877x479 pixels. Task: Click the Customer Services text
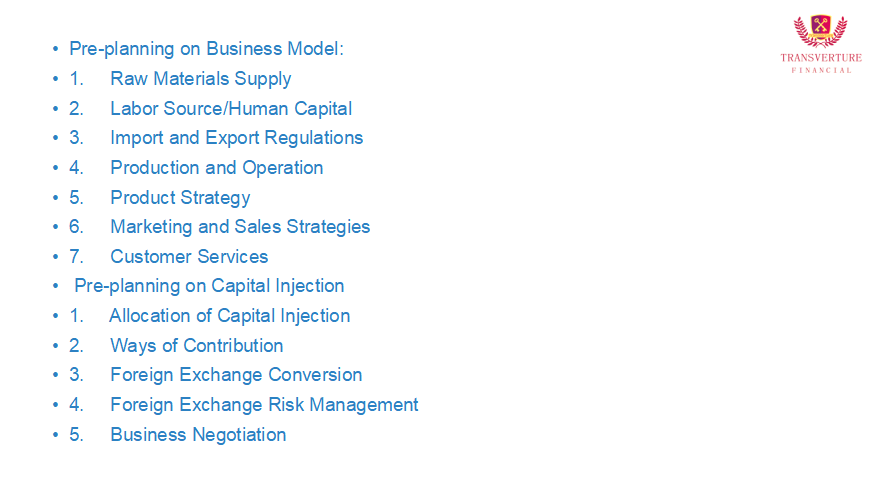pyautogui.click(x=189, y=257)
